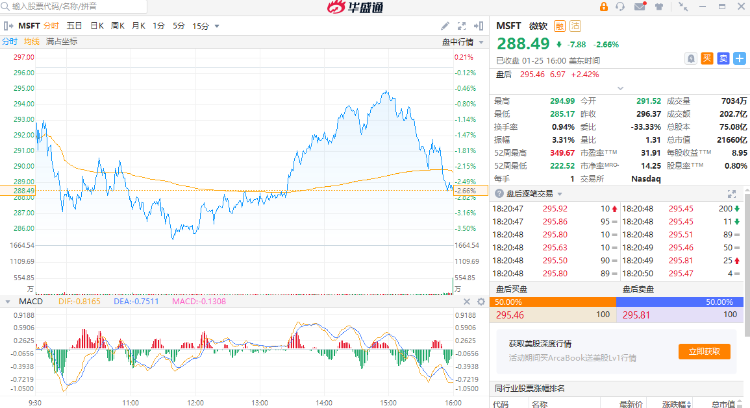Viewport: 750px width, 408px height.
Task: Click the orange buy (买) button
Action: click(707, 59)
